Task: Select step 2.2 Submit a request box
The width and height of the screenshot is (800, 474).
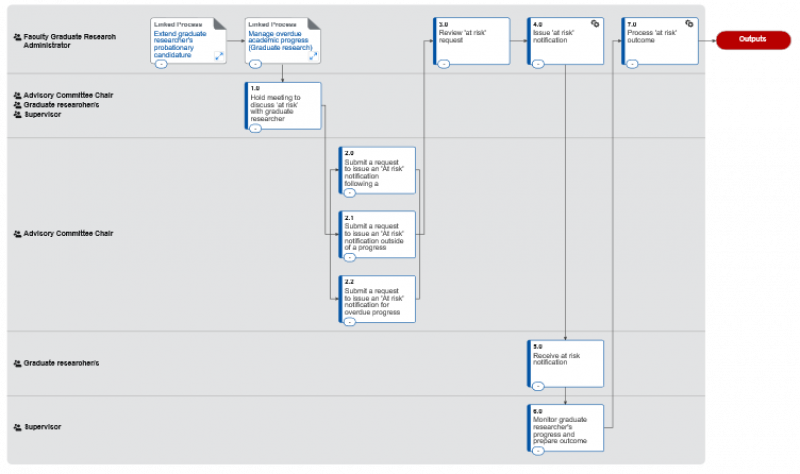Action: [377, 299]
